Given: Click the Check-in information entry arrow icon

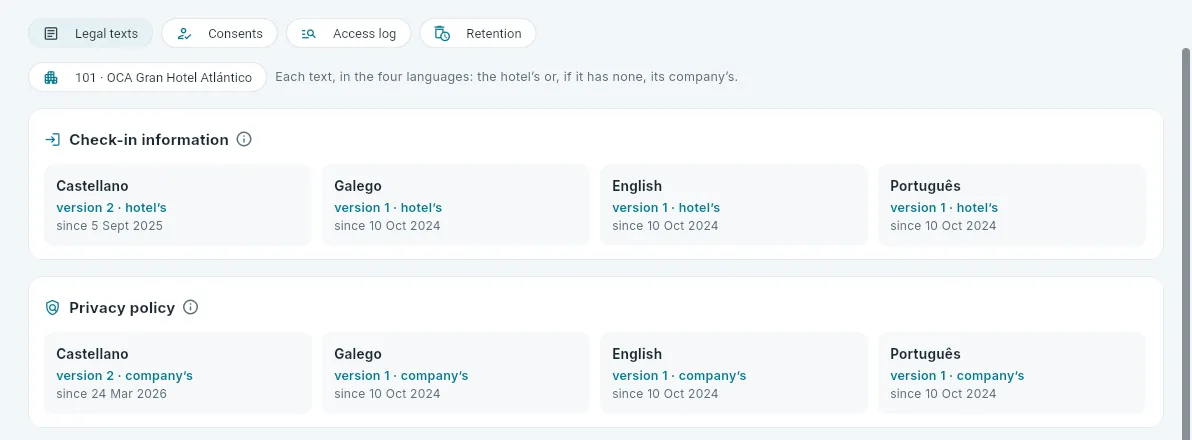Looking at the screenshot, I should 52,140.
